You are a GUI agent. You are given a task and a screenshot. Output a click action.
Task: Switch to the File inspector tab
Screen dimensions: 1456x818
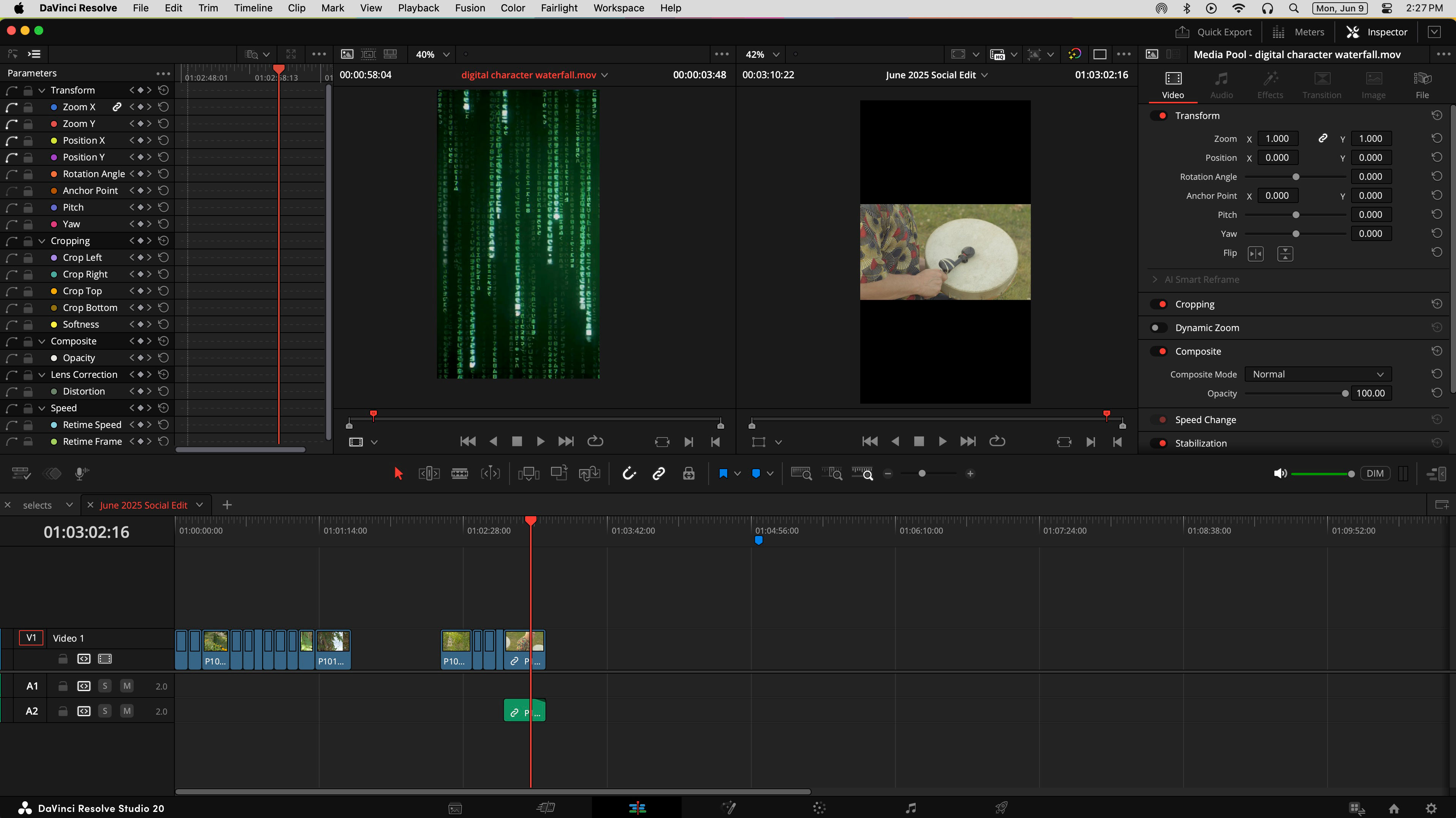(x=1421, y=86)
